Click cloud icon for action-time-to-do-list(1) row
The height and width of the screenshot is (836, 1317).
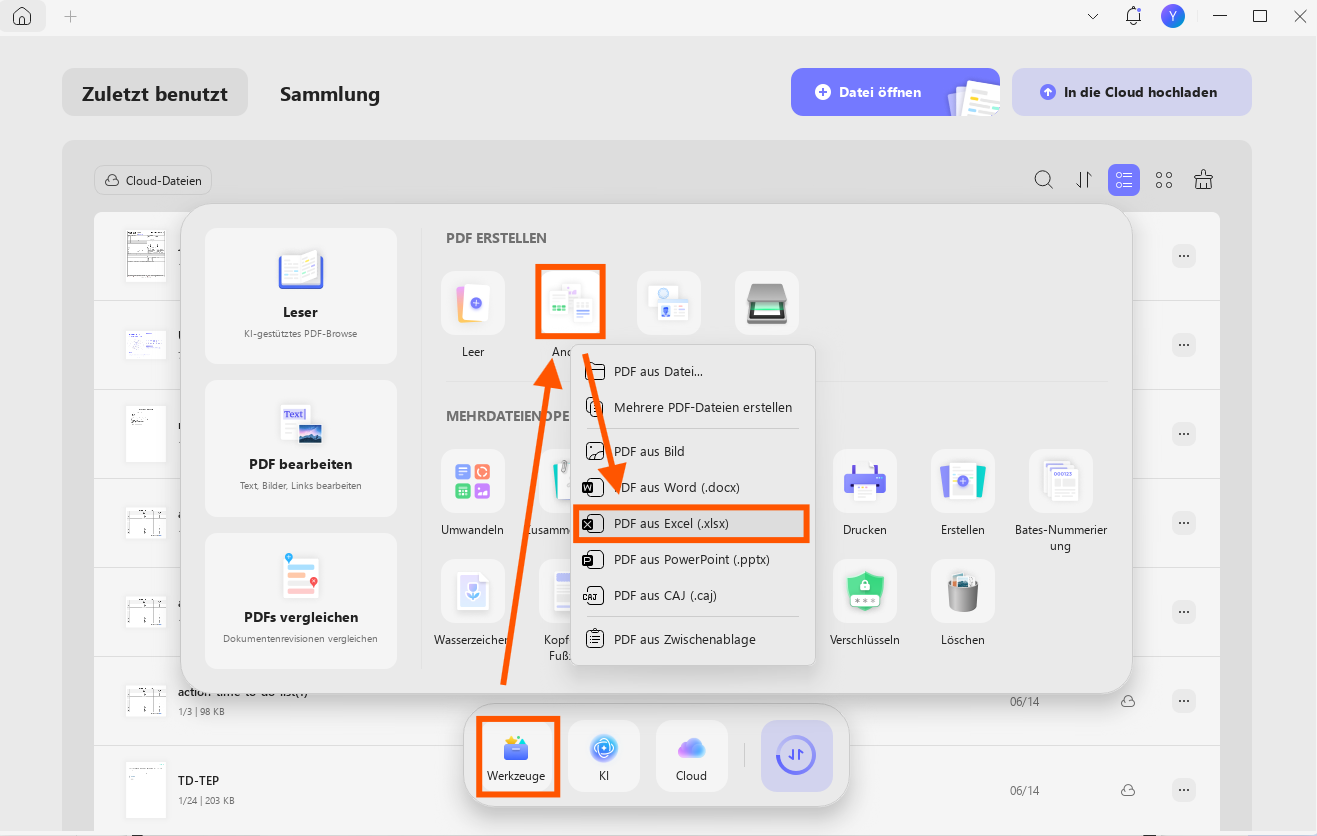coord(1128,701)
